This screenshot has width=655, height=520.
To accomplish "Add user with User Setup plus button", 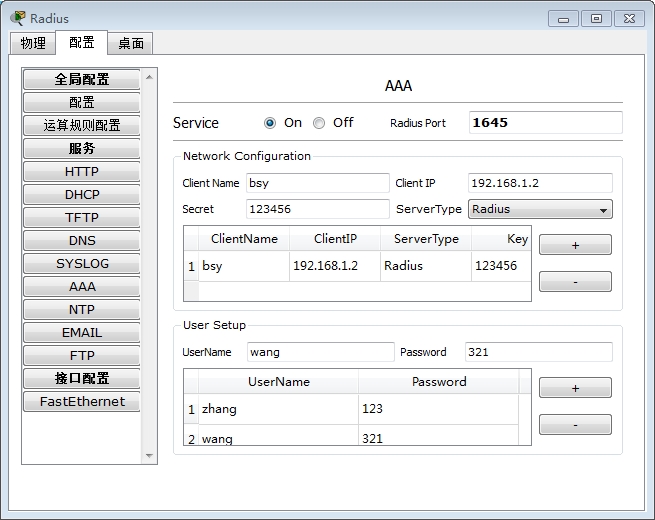I will coord(575,388).
